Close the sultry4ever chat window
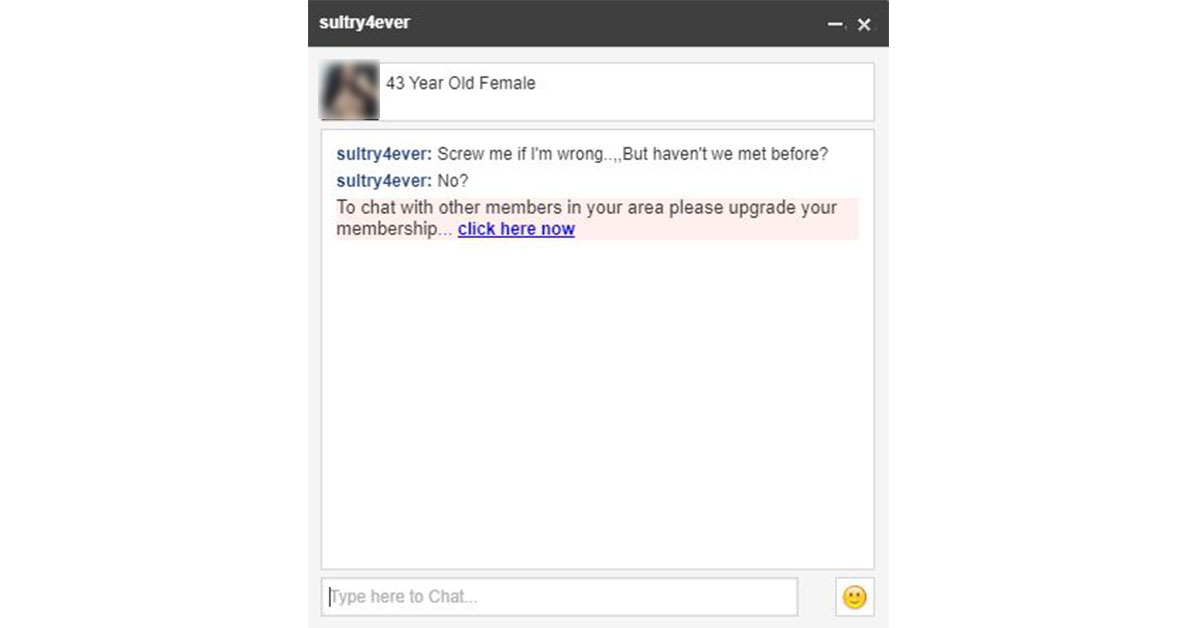The height and width of the screenshot is (628, 1200). coord(864,24)
